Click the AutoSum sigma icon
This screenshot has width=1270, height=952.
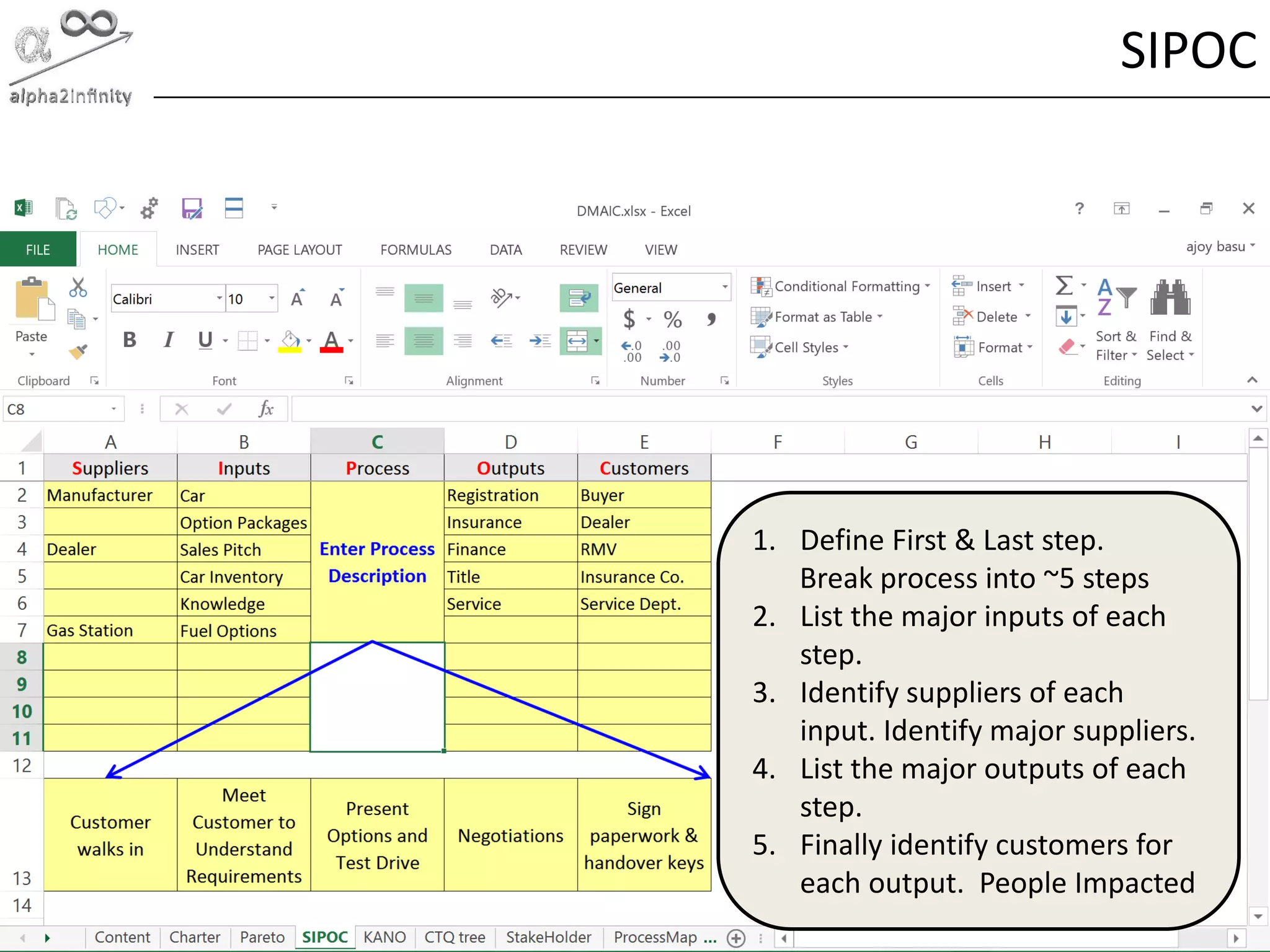click(x=1064, y=285)
